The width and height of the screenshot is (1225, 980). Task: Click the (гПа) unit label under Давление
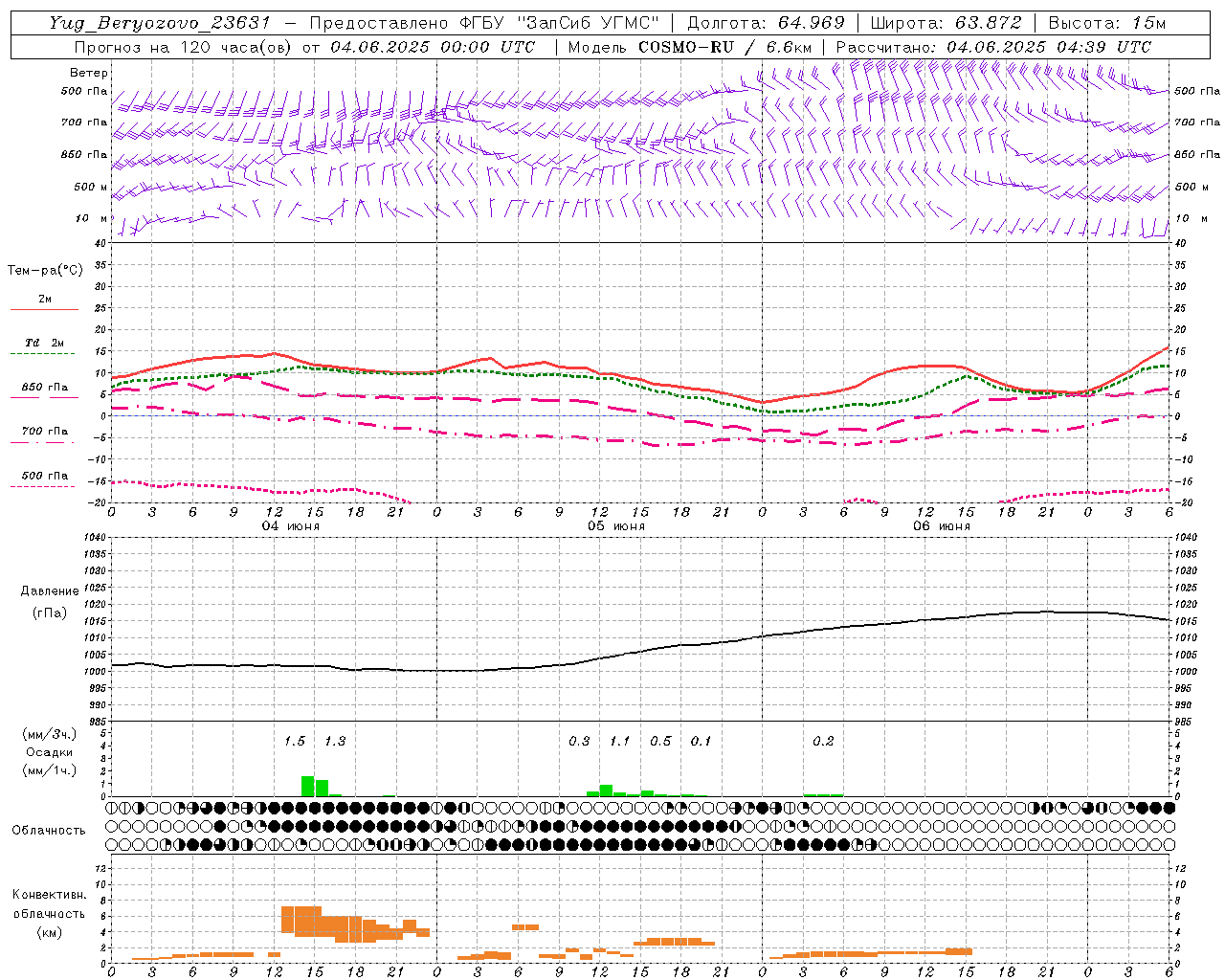click(x=50, y=613)
